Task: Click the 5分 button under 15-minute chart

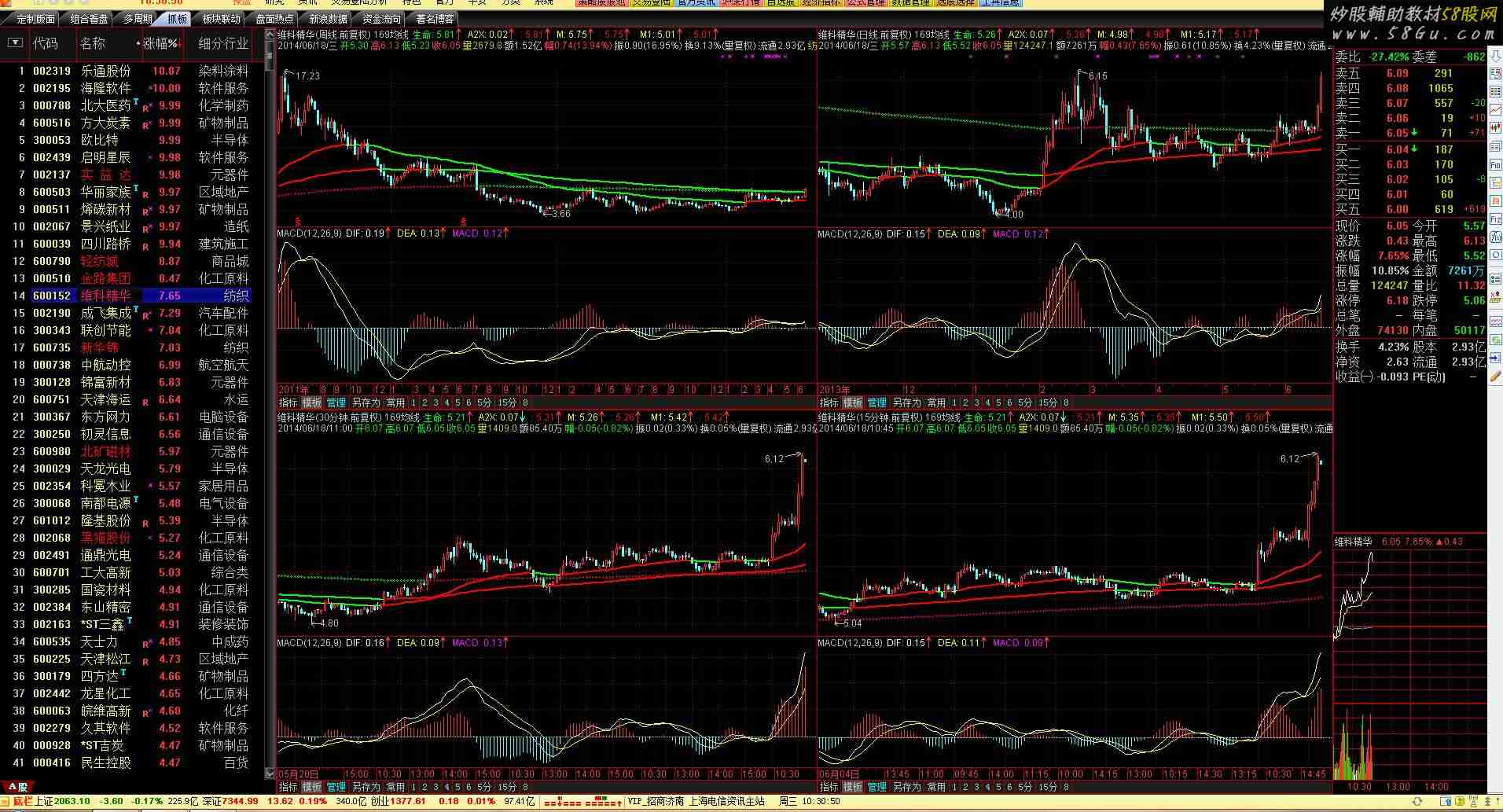Action: pyautogui.click(x=1025, y=786)
